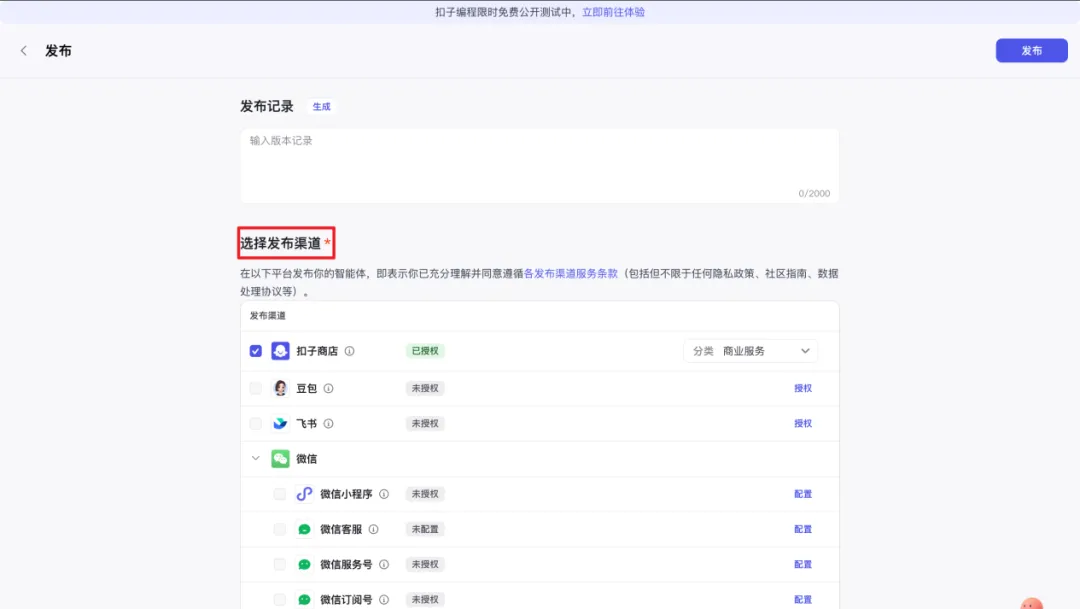This screenshot has width=1080, height=609.
Task: Click the 未配置 badge for 微信客服
Action: pyautogui.click(x=425, y=529)
